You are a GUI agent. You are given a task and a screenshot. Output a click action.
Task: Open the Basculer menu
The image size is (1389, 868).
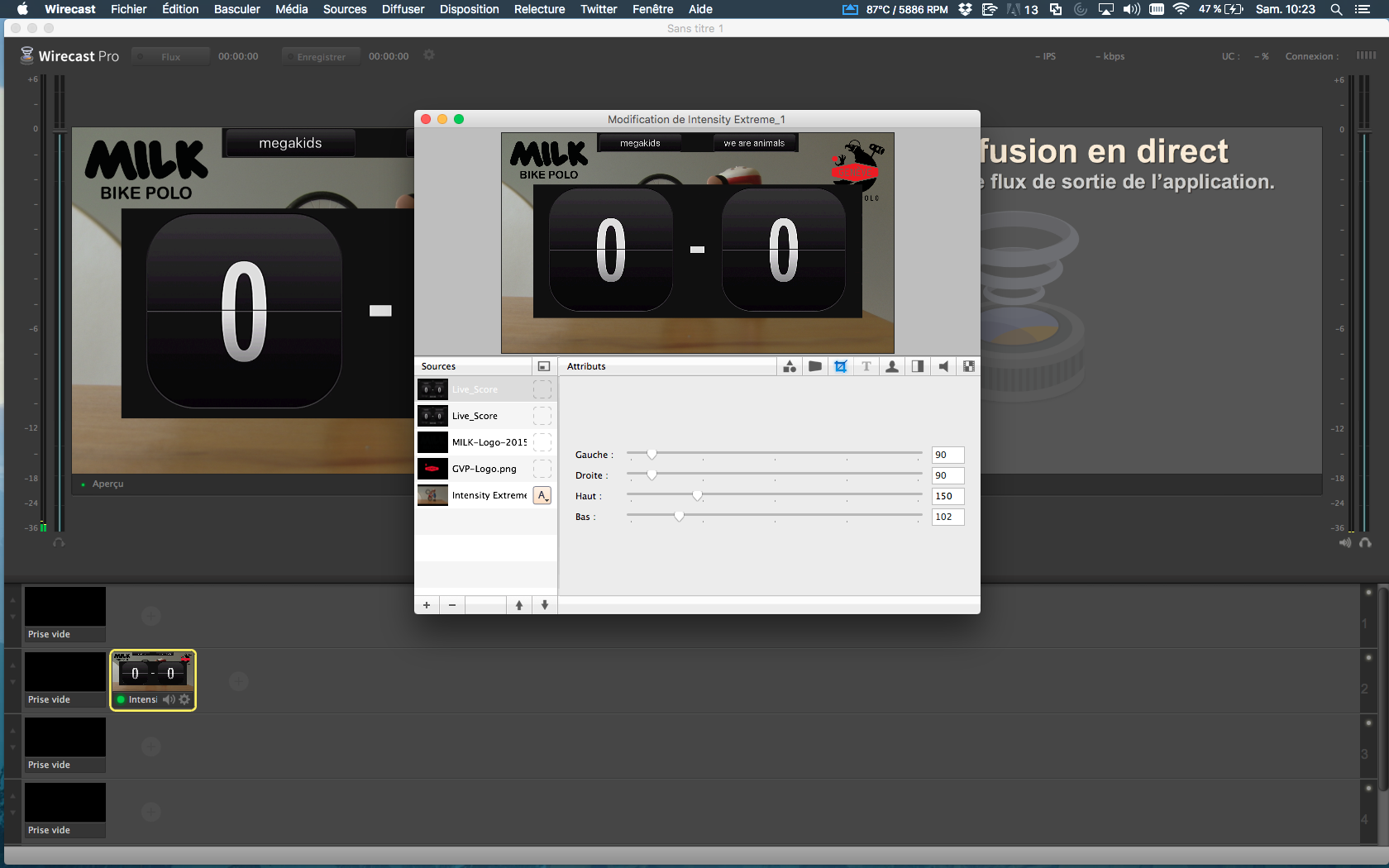point(236,9)
